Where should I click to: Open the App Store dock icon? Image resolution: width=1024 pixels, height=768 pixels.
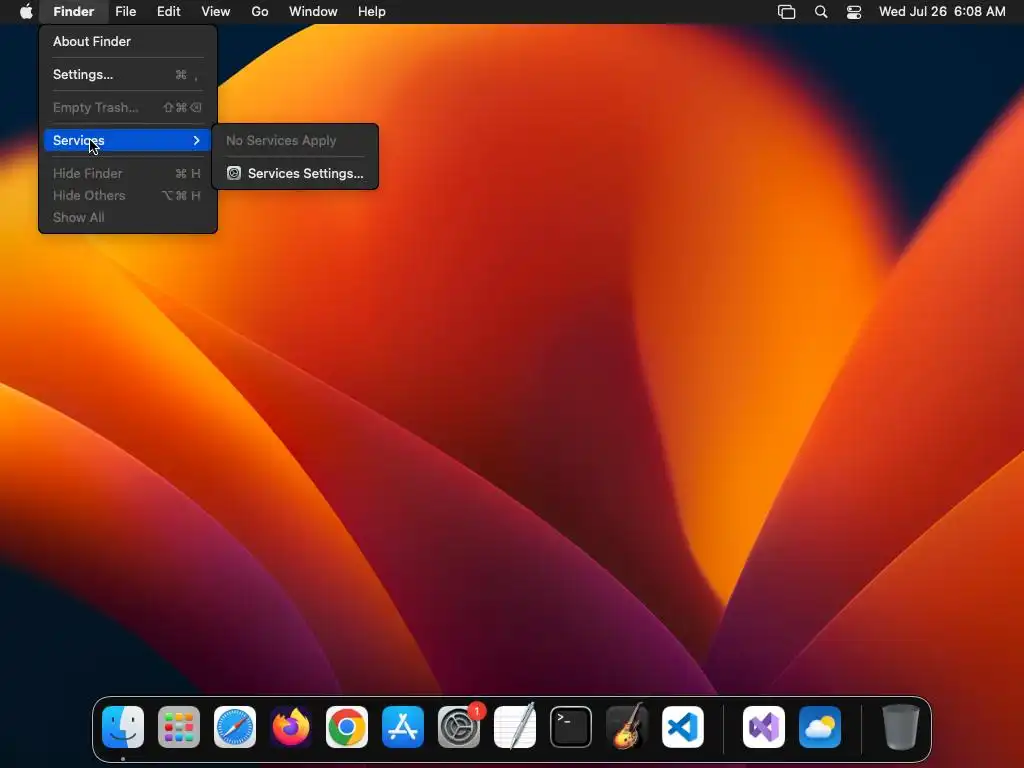[x=403, y=727]
